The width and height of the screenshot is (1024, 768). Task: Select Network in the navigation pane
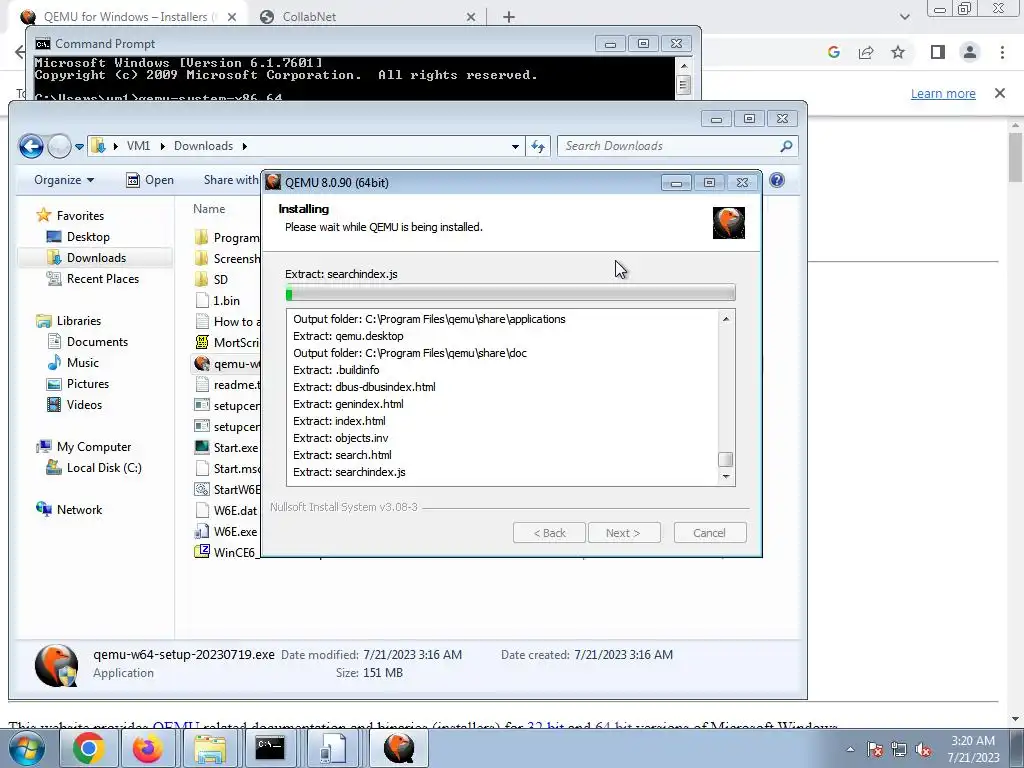tap(69, 509)
